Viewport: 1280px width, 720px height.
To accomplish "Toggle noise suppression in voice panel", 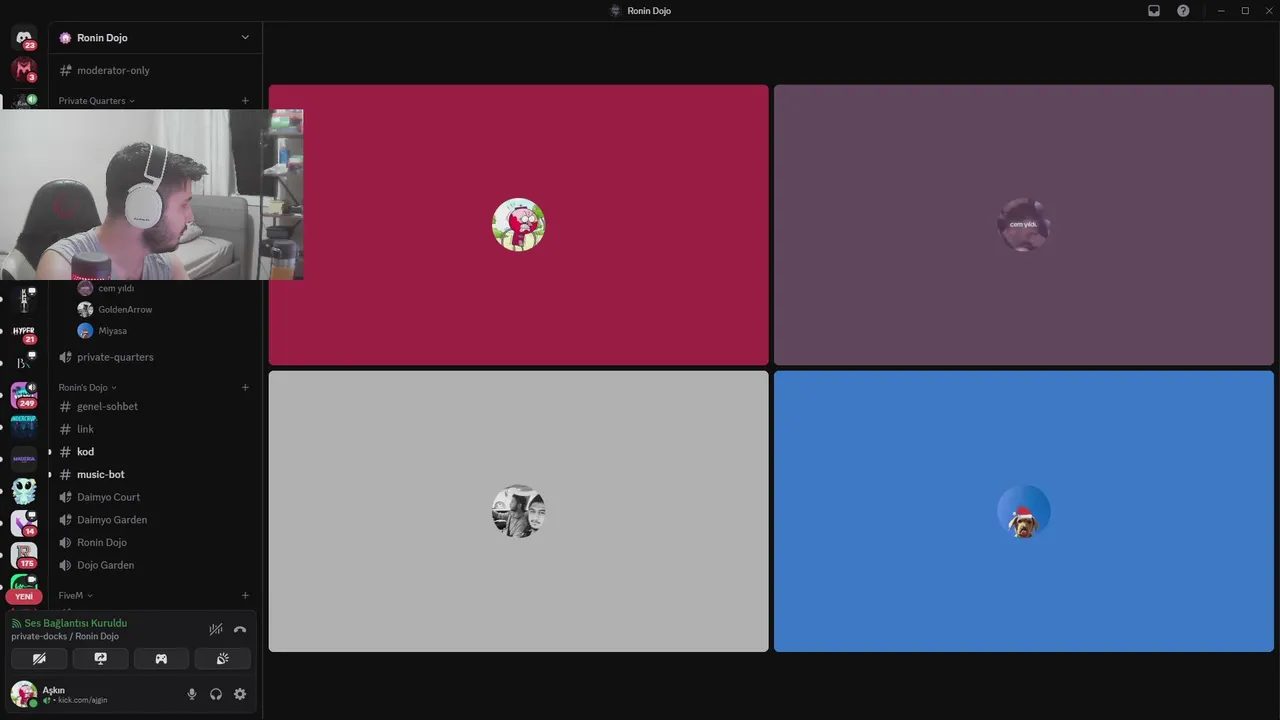I will pyautogui.click(x=216, y=629).
